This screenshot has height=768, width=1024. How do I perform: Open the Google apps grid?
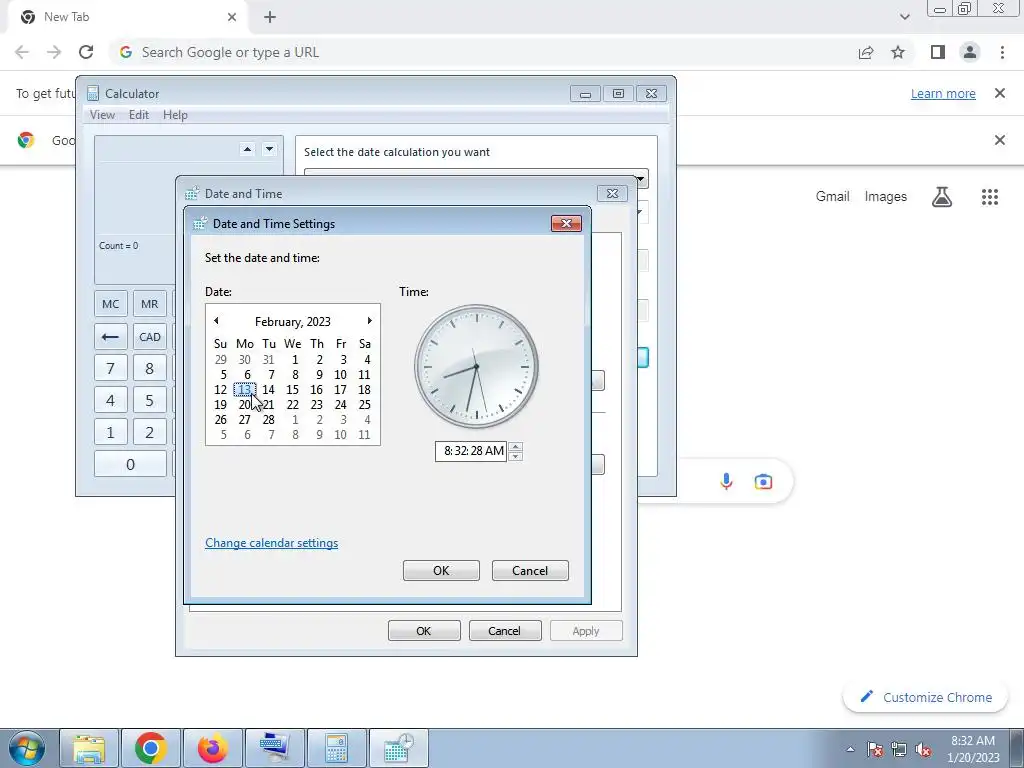click(x=990, y=197)
